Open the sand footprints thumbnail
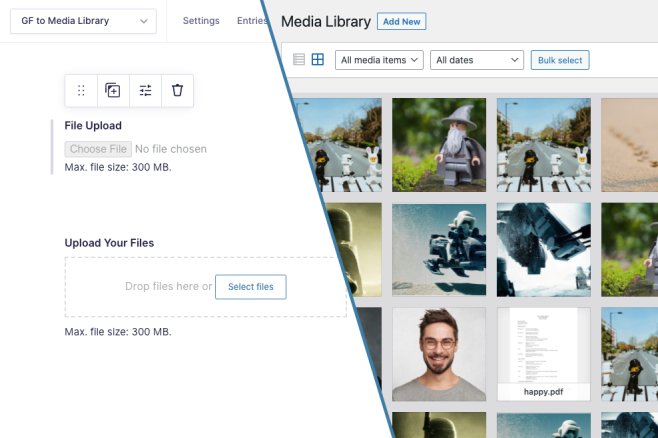Image resolution: width=658 pixels, height=438 pixels. pyautogui.click(x=629, y=145)
